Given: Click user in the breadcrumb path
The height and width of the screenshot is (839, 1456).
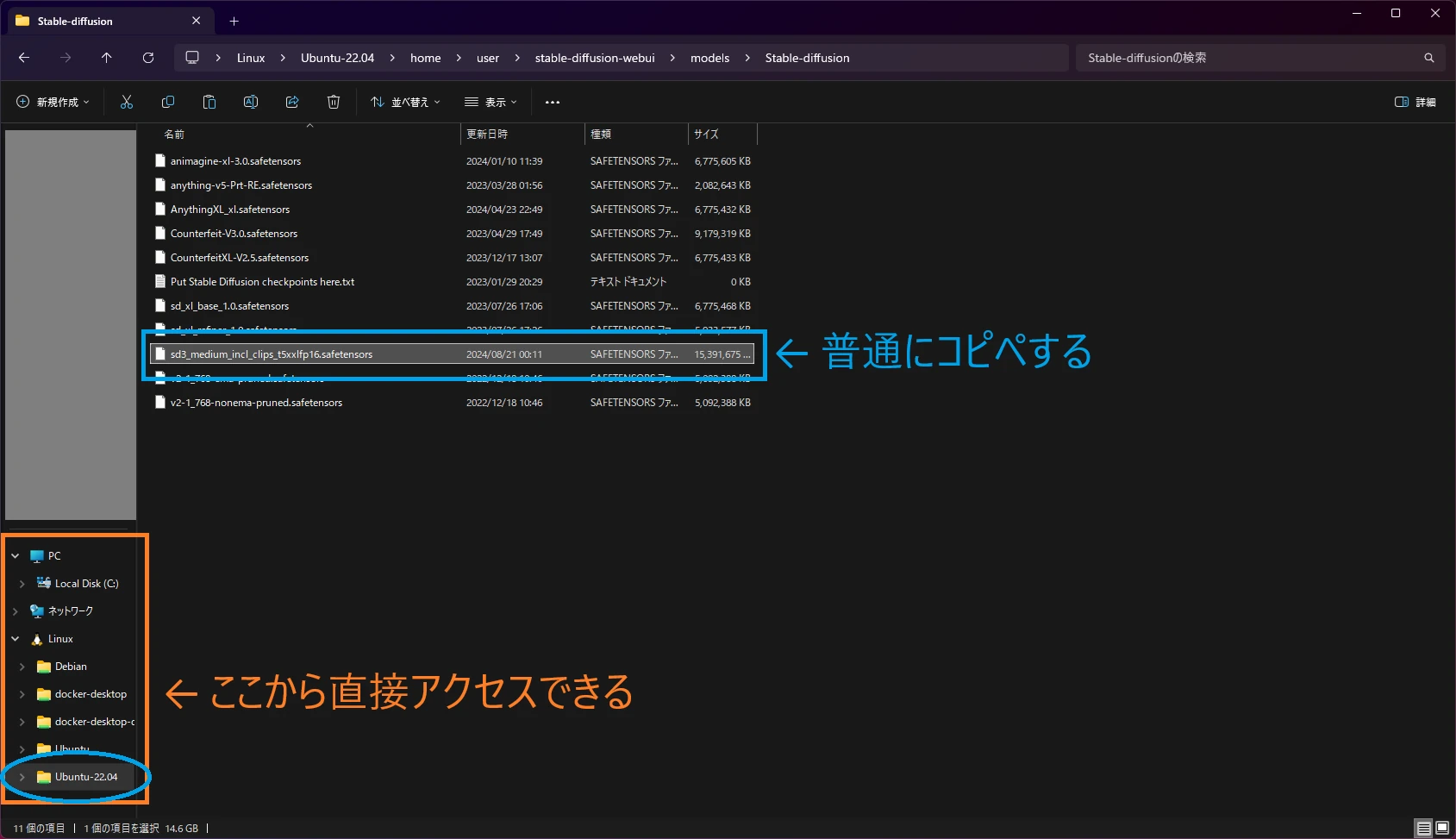Looking at the screenshot, I should point(488,58).
